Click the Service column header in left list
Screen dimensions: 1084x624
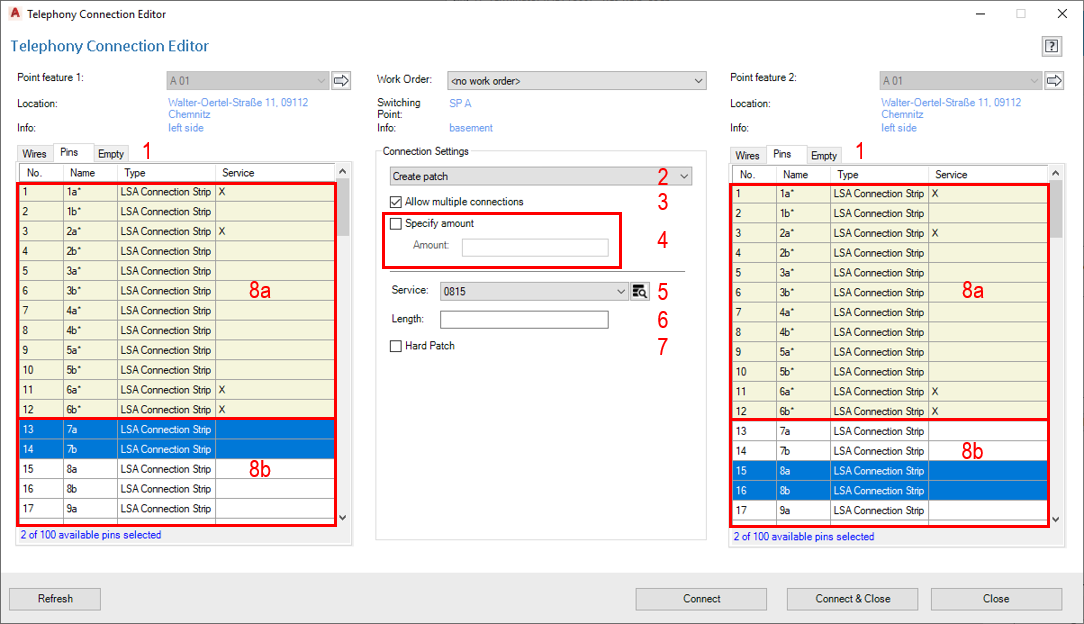point(275,173)
